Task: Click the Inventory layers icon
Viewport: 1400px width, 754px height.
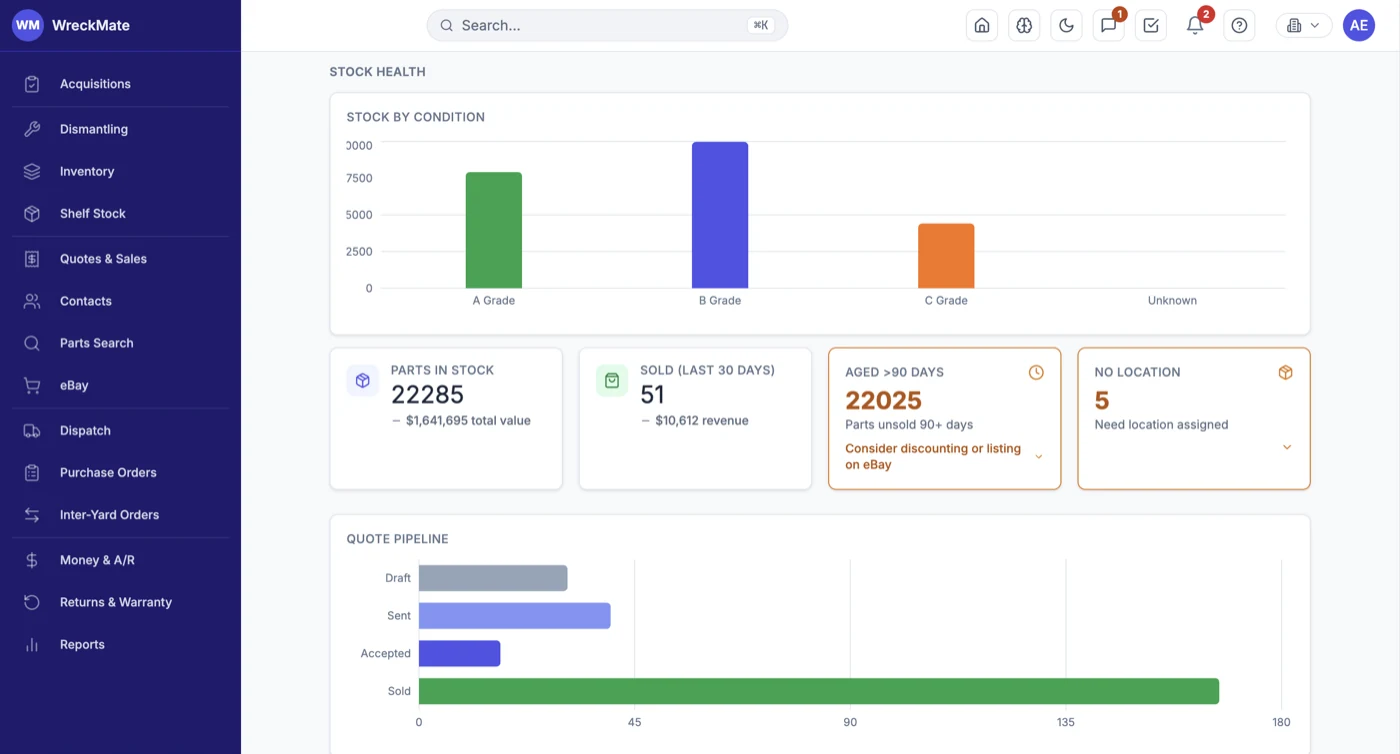Action: click(32, 171)
